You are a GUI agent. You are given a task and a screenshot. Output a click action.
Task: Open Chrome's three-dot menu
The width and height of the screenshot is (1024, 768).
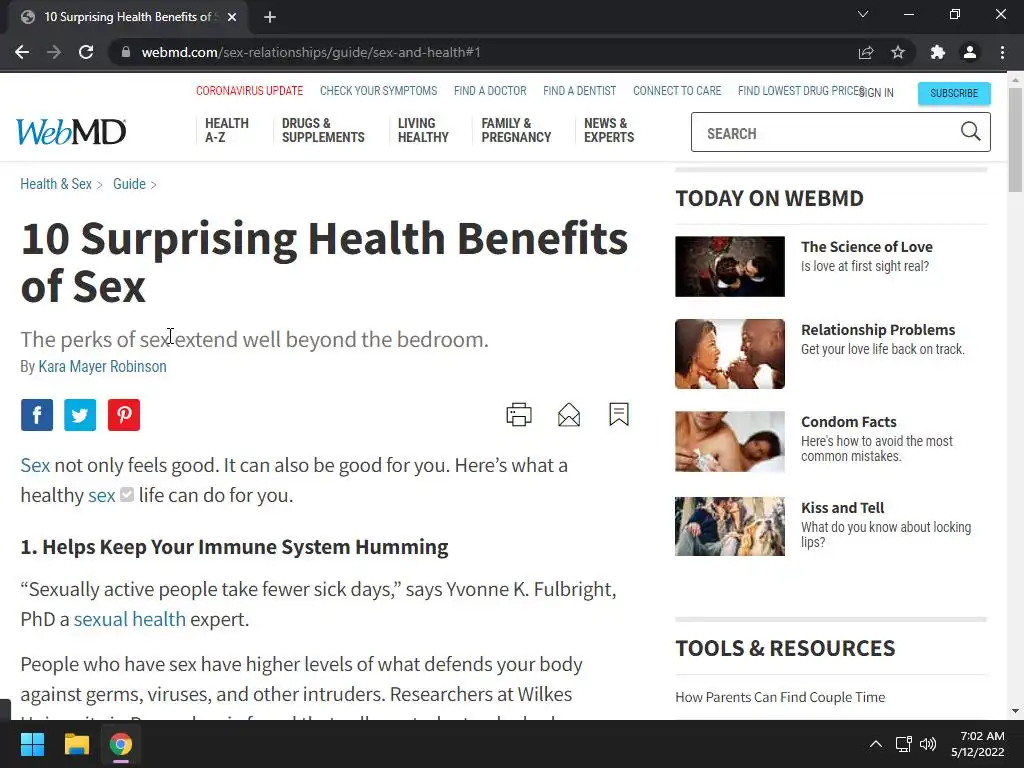tap(1002, 52)
